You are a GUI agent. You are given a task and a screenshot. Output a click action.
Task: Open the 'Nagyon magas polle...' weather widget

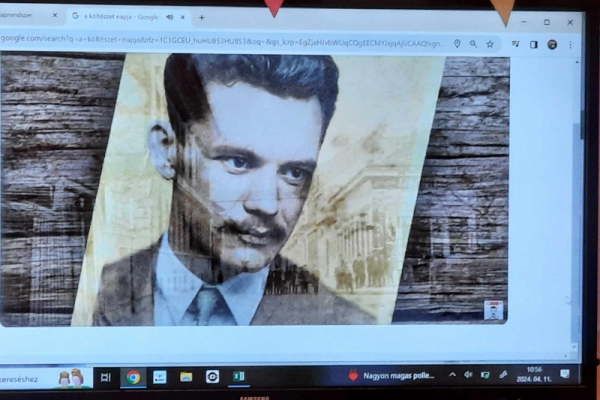pos(391,376)
